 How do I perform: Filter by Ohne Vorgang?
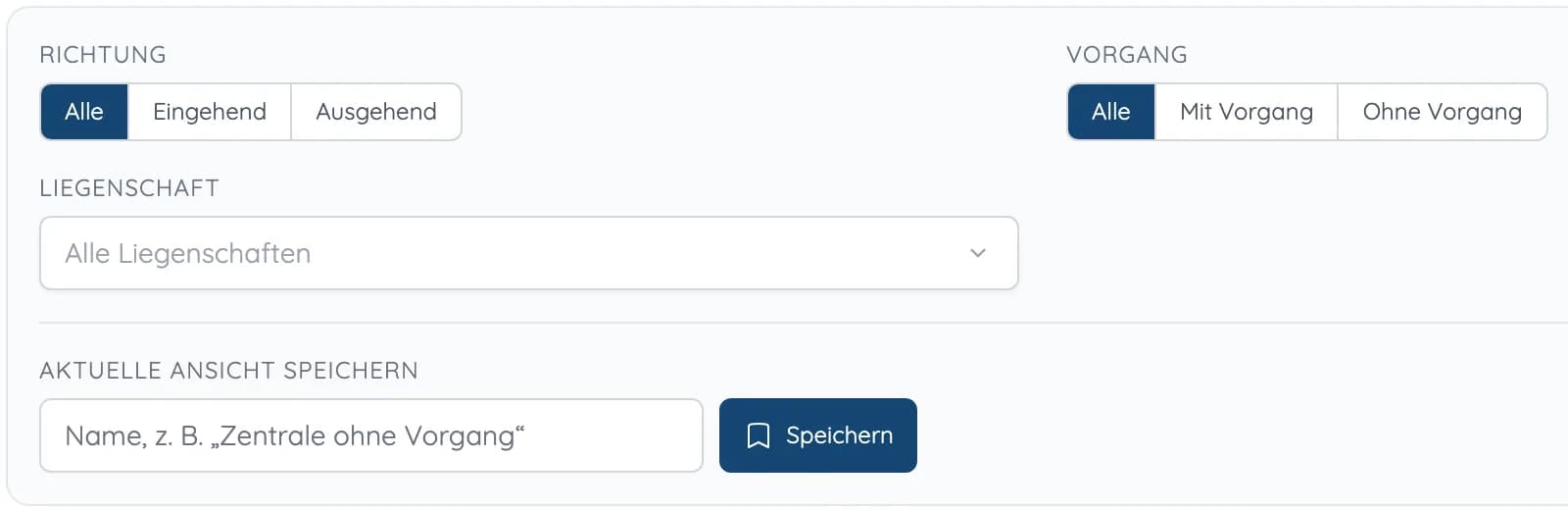(1443, 112)
